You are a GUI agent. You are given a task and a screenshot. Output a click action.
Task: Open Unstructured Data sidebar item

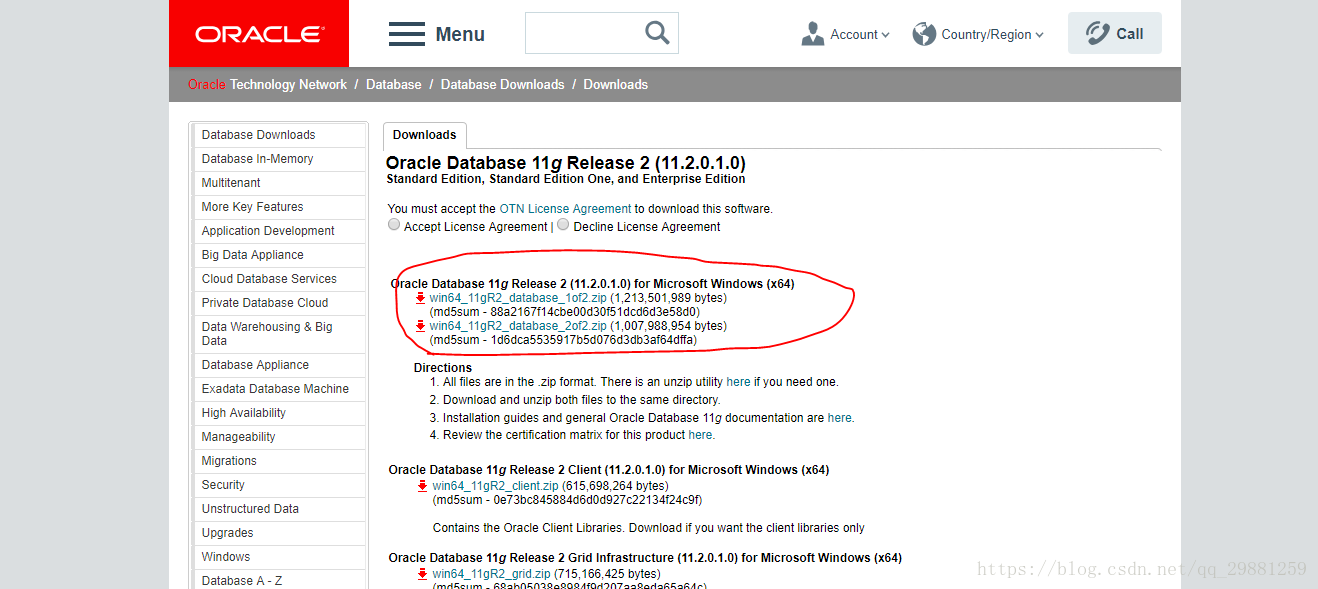(281, 509)
